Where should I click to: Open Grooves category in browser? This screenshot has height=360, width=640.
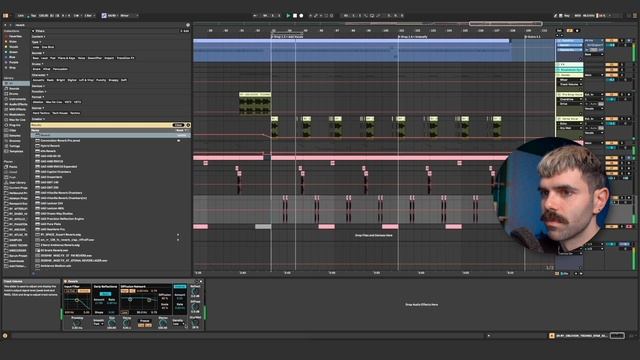pos(15,141)
